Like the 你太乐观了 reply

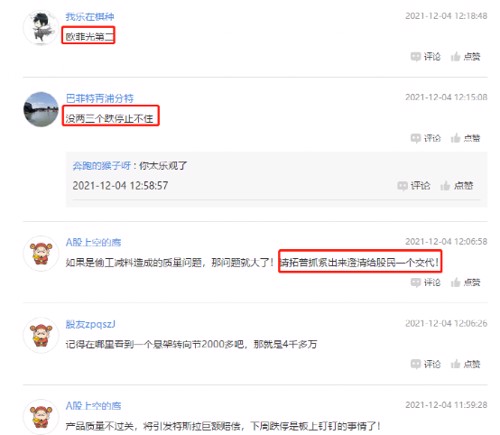tap(456, 186)
